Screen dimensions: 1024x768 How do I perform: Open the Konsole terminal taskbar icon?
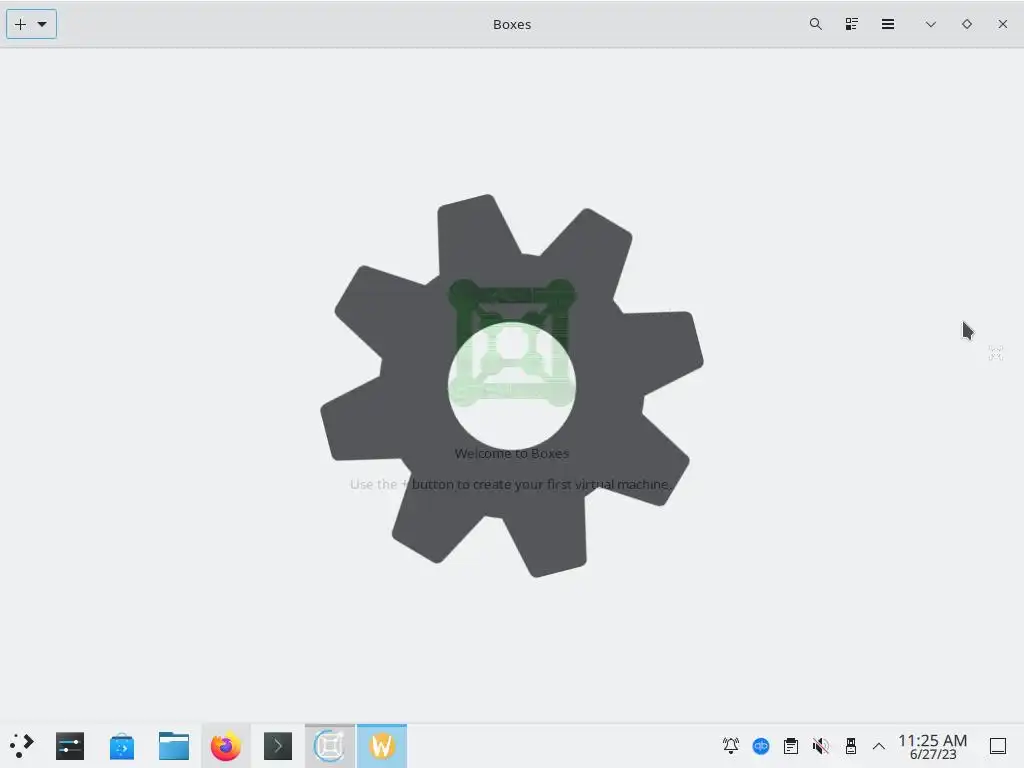278,746
